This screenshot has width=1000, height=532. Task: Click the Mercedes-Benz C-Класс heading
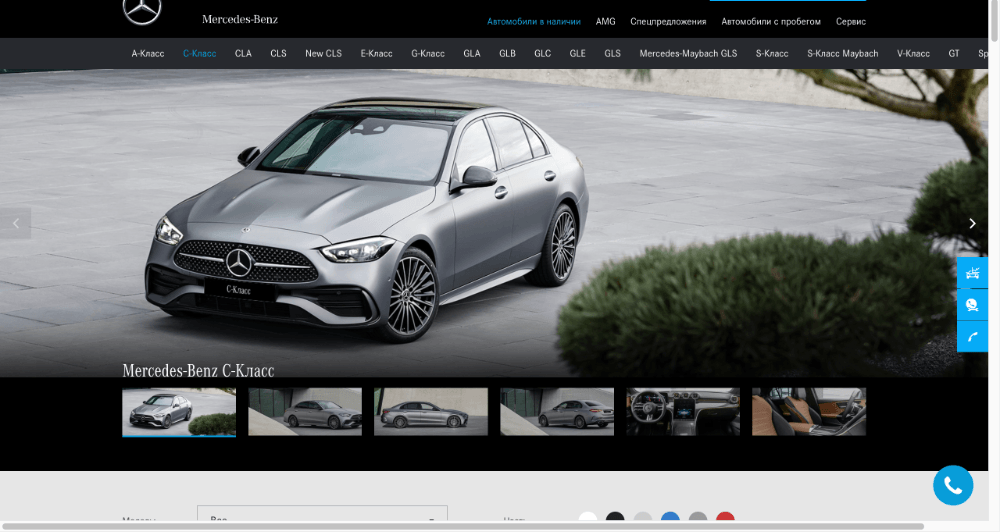198,371
